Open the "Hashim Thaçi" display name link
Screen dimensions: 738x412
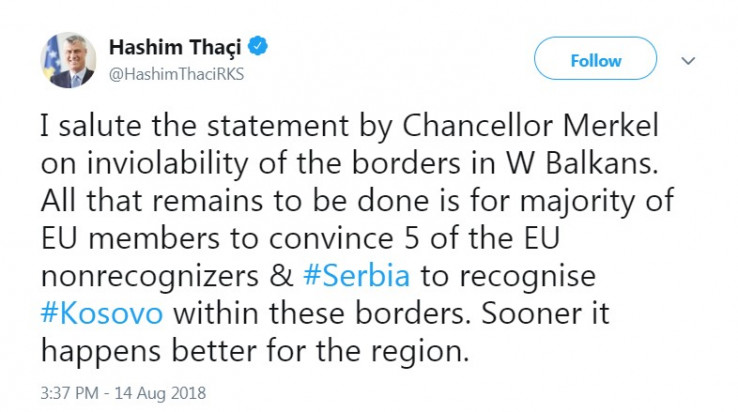point(177,47)
